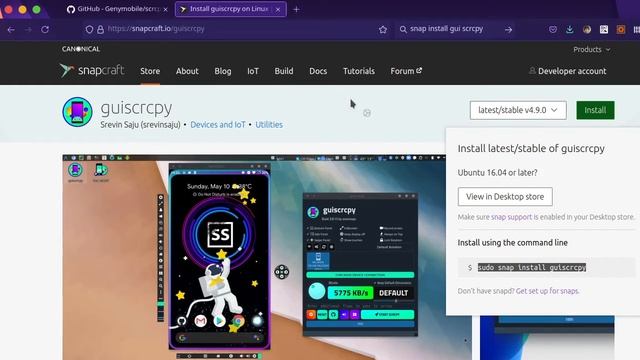Open the Build nav item
The width and height of the screenshot is (640, 360).
284,71
